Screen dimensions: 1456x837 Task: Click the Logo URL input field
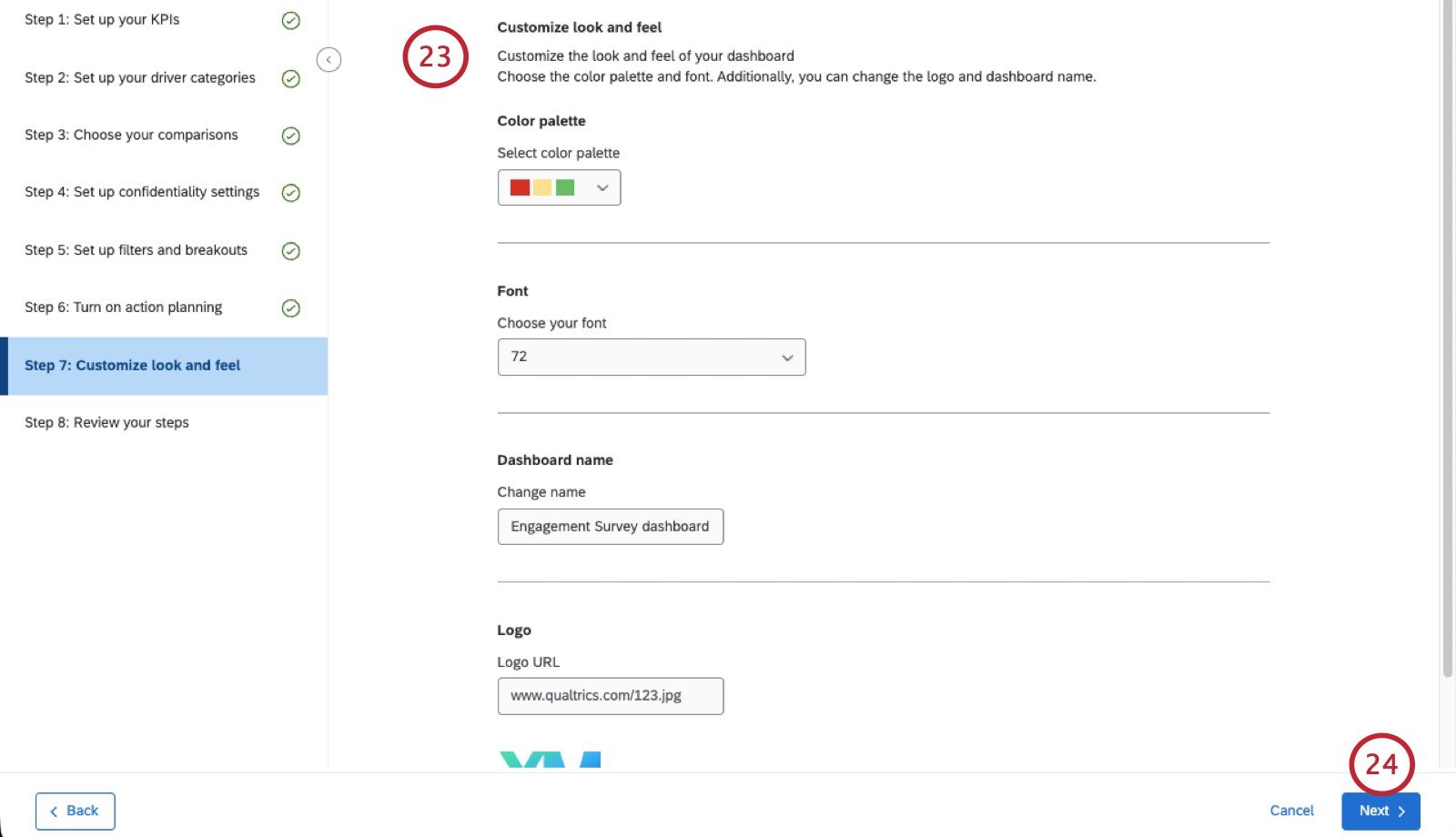pos(611,696)
